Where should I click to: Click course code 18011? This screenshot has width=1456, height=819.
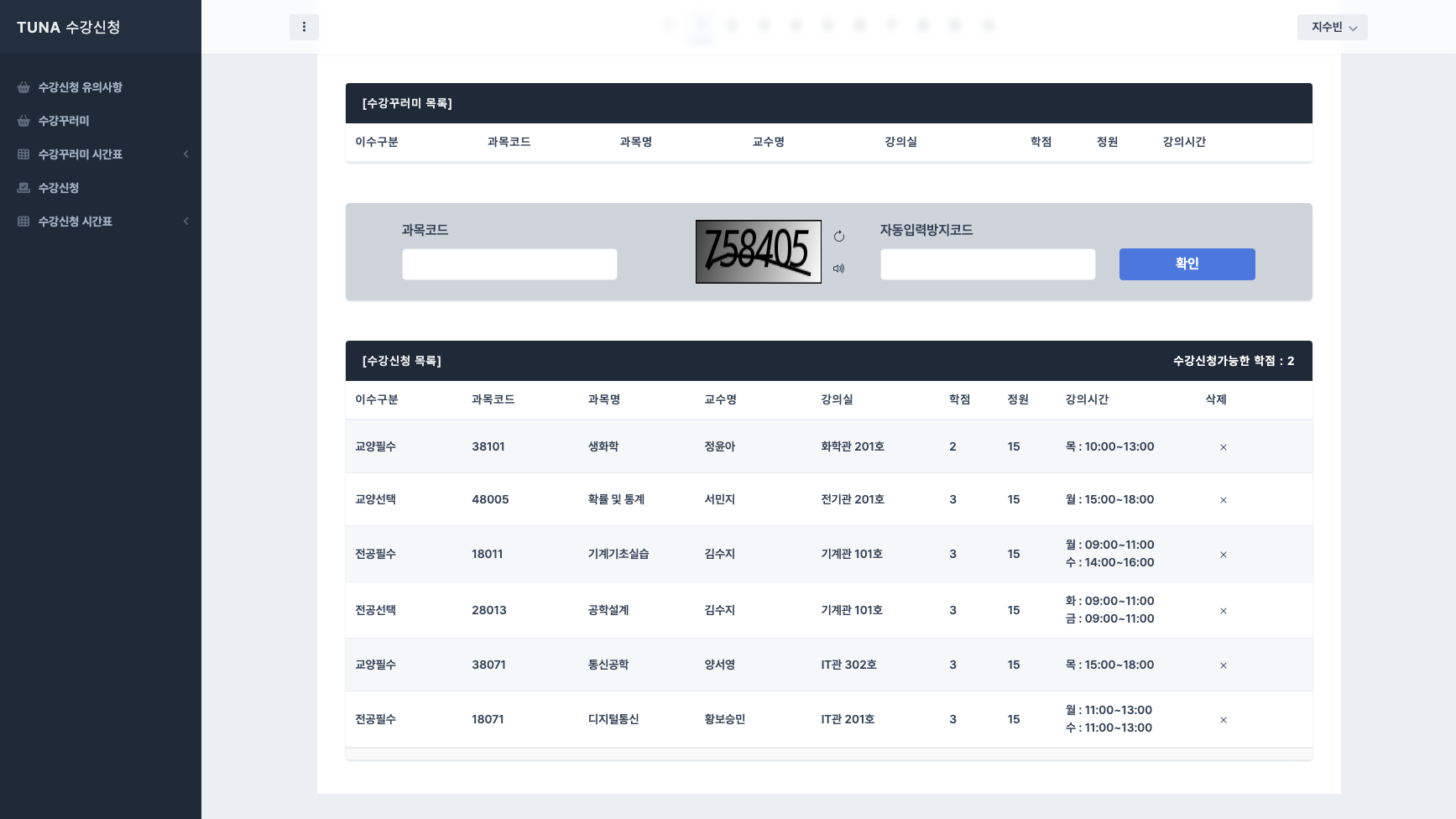tap(487, 554)
